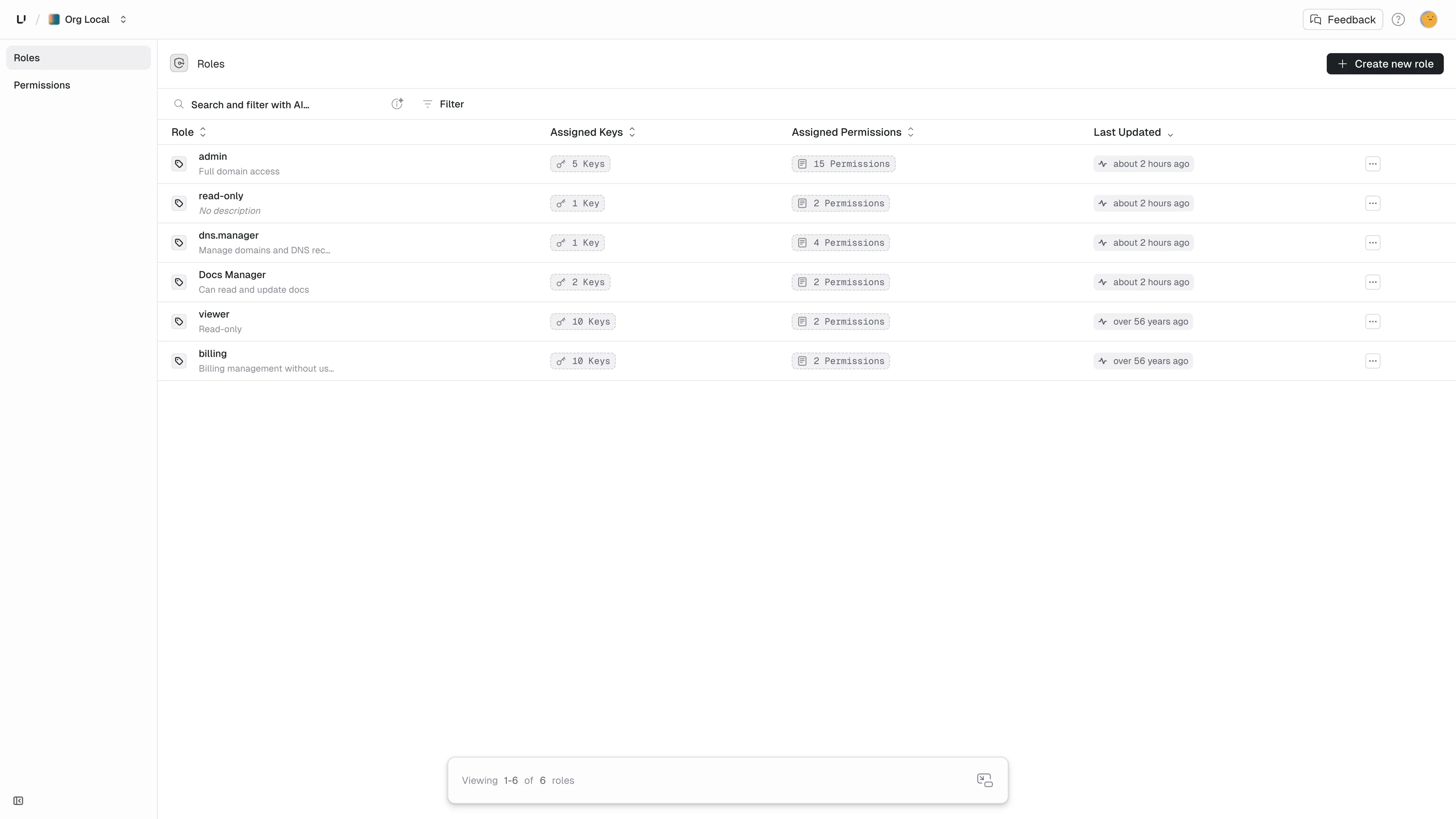Select the dns.manager role name
Screen dimensions: 1456x819
[x=228, y=235]
